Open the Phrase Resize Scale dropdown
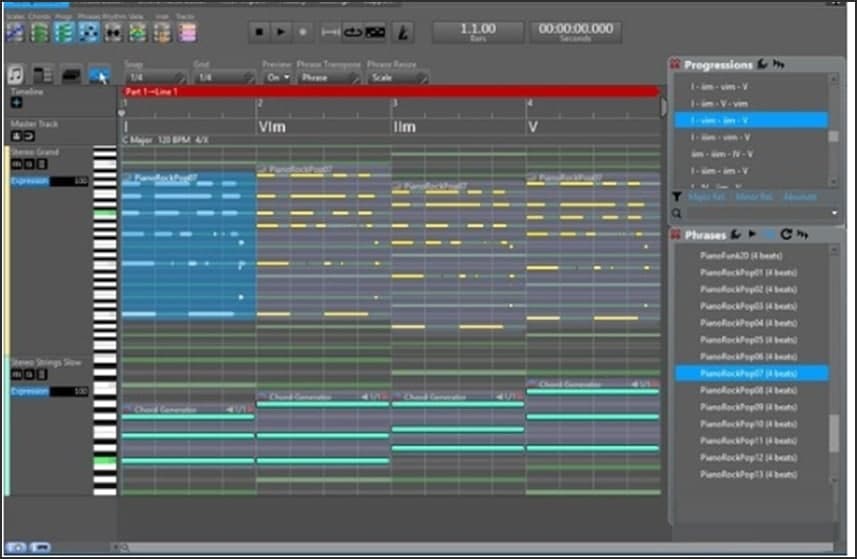The width and height of the screenshot is (857, 559). point(398,77)
